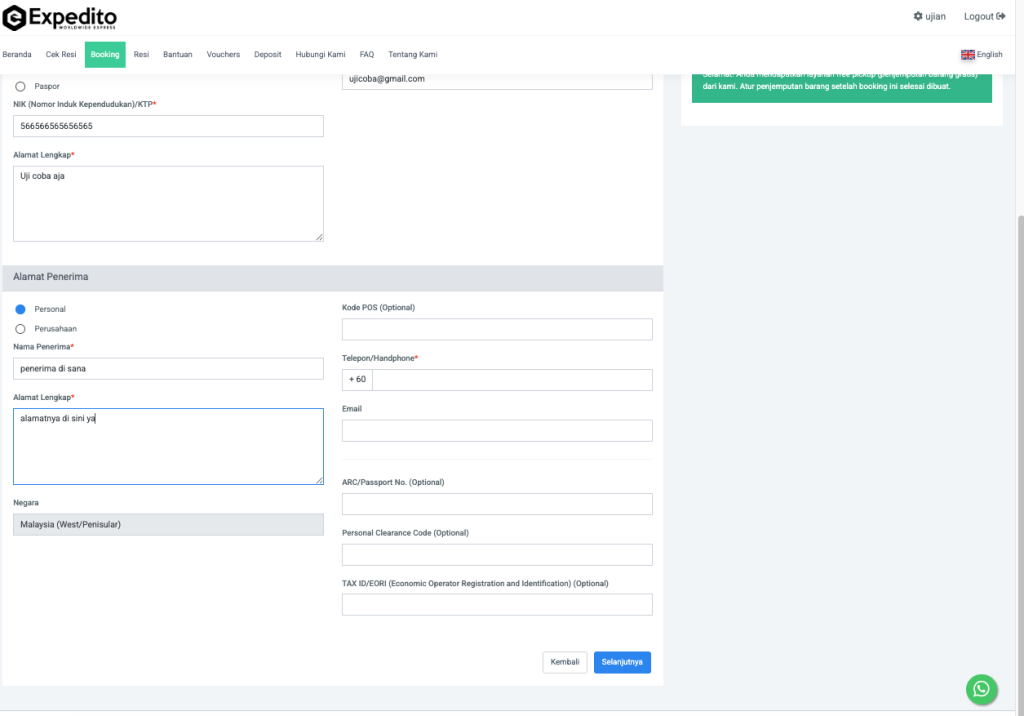Focus the Kode POS input field
This screenshot has width=1024, height=716.
click(497, 330)
